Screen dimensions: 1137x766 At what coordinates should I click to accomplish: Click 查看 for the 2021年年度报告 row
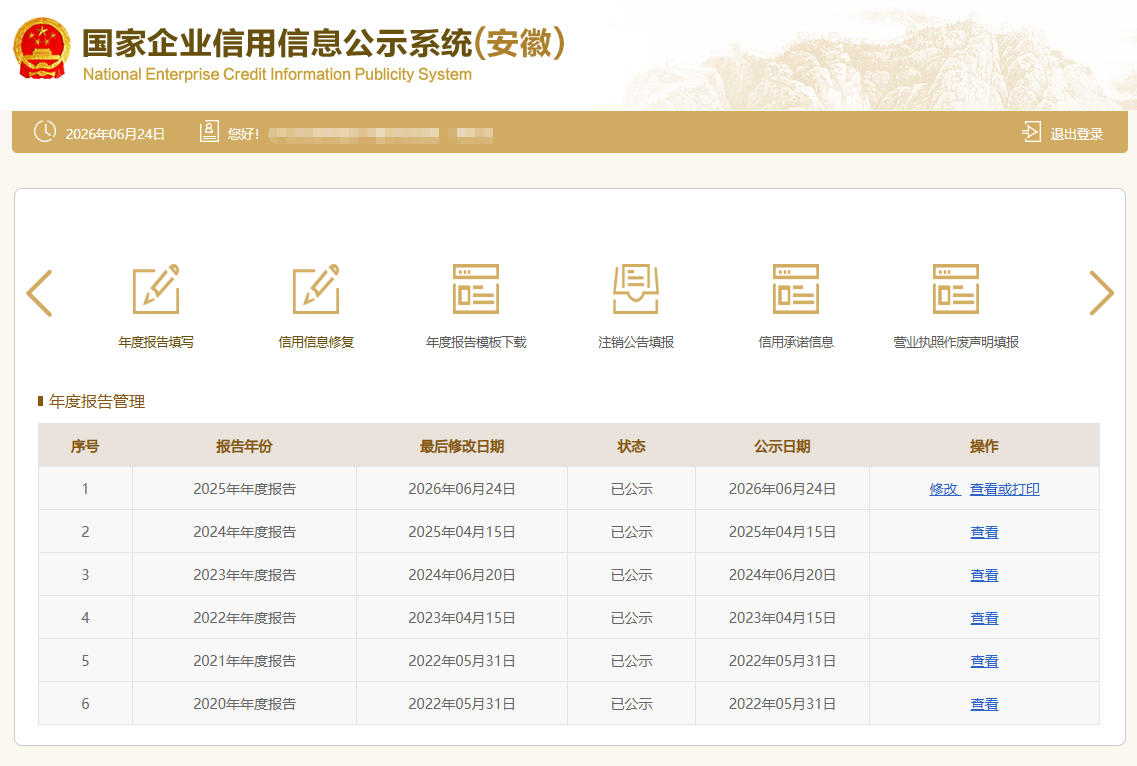pos(984,661)
